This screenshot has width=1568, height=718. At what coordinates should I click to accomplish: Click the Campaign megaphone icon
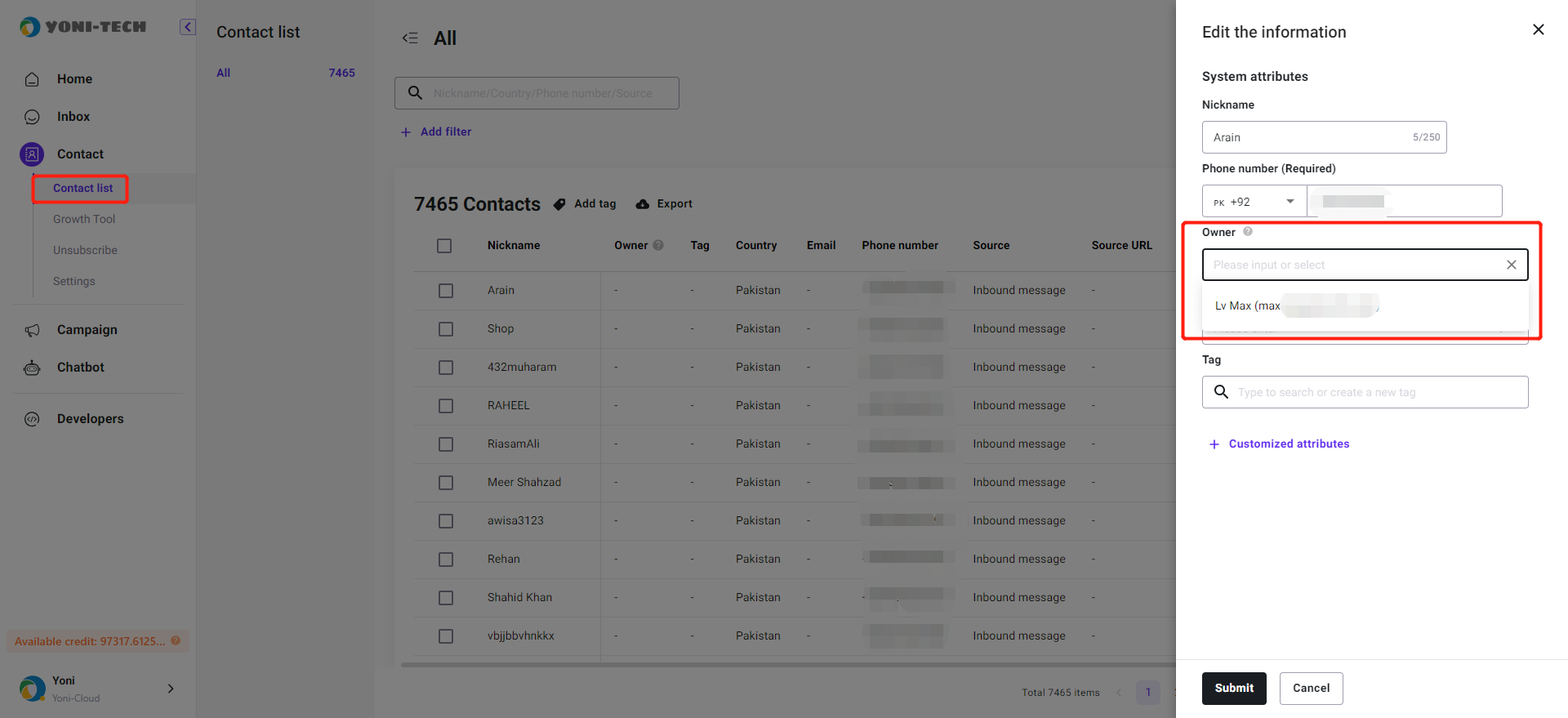point(32,330)
